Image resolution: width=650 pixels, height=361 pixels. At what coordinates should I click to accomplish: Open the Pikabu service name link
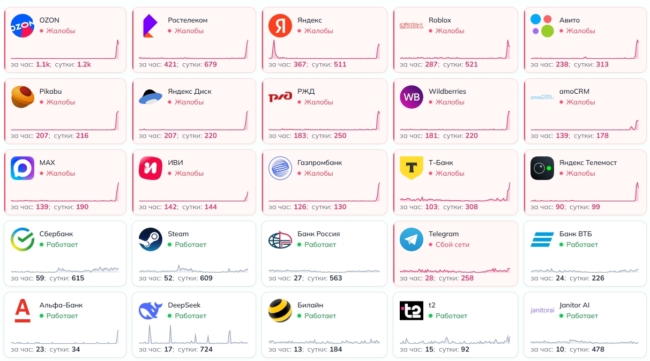[50, 91]
